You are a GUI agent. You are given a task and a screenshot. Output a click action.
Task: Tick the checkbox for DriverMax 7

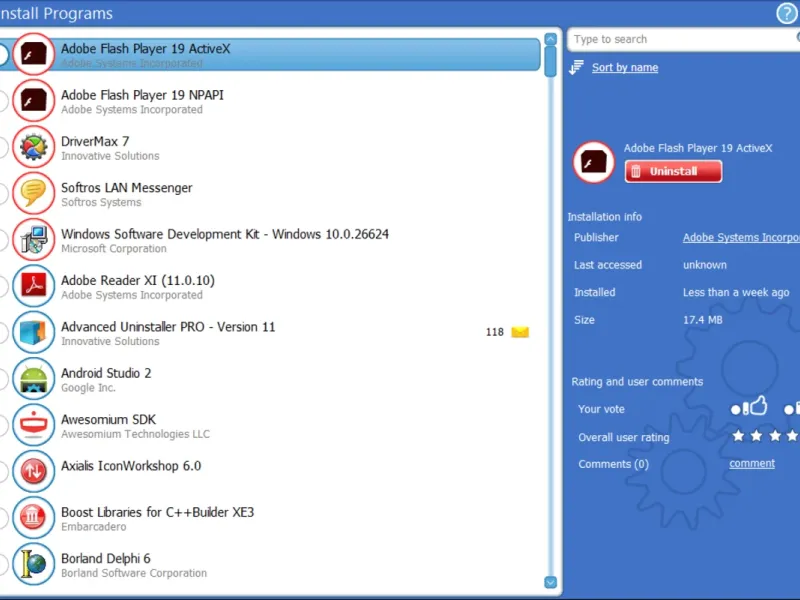(3, 147)
